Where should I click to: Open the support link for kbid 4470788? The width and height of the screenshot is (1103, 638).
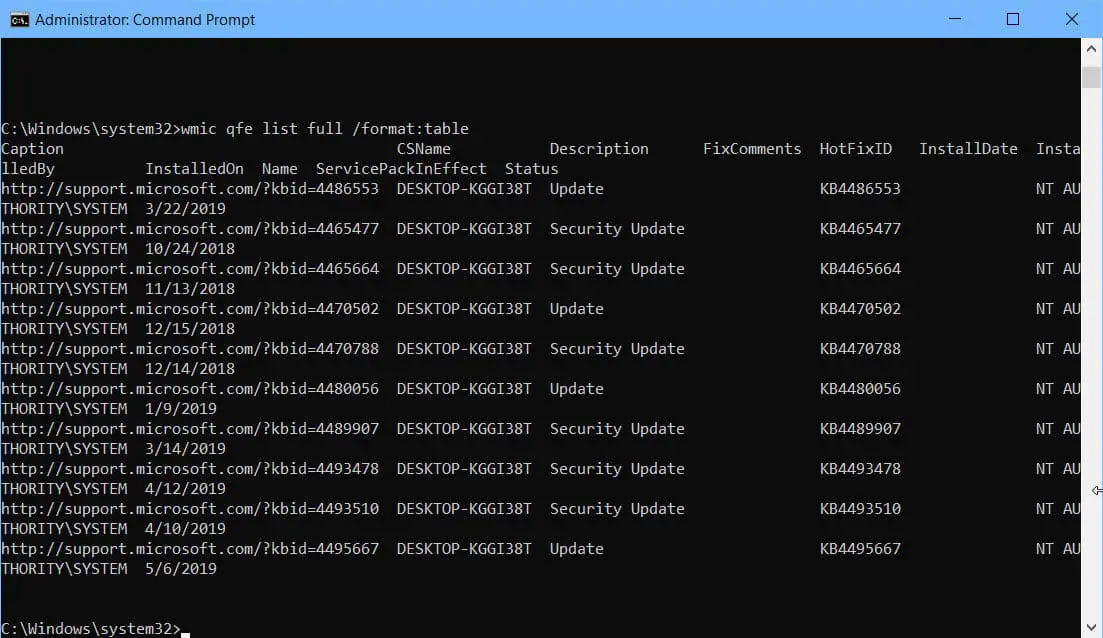(190, 348)
